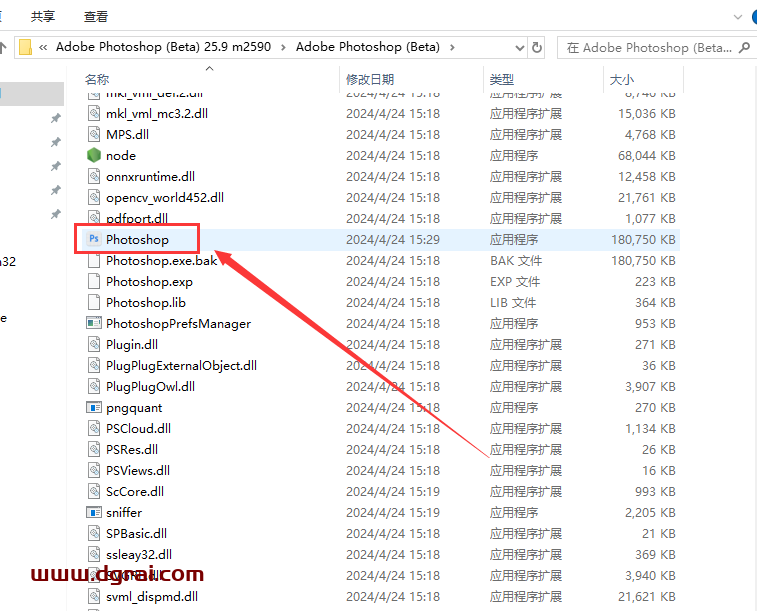Viewport: 757px width, 611px height.
Task: Sort by 大小 column header
Action: (622, 79)
